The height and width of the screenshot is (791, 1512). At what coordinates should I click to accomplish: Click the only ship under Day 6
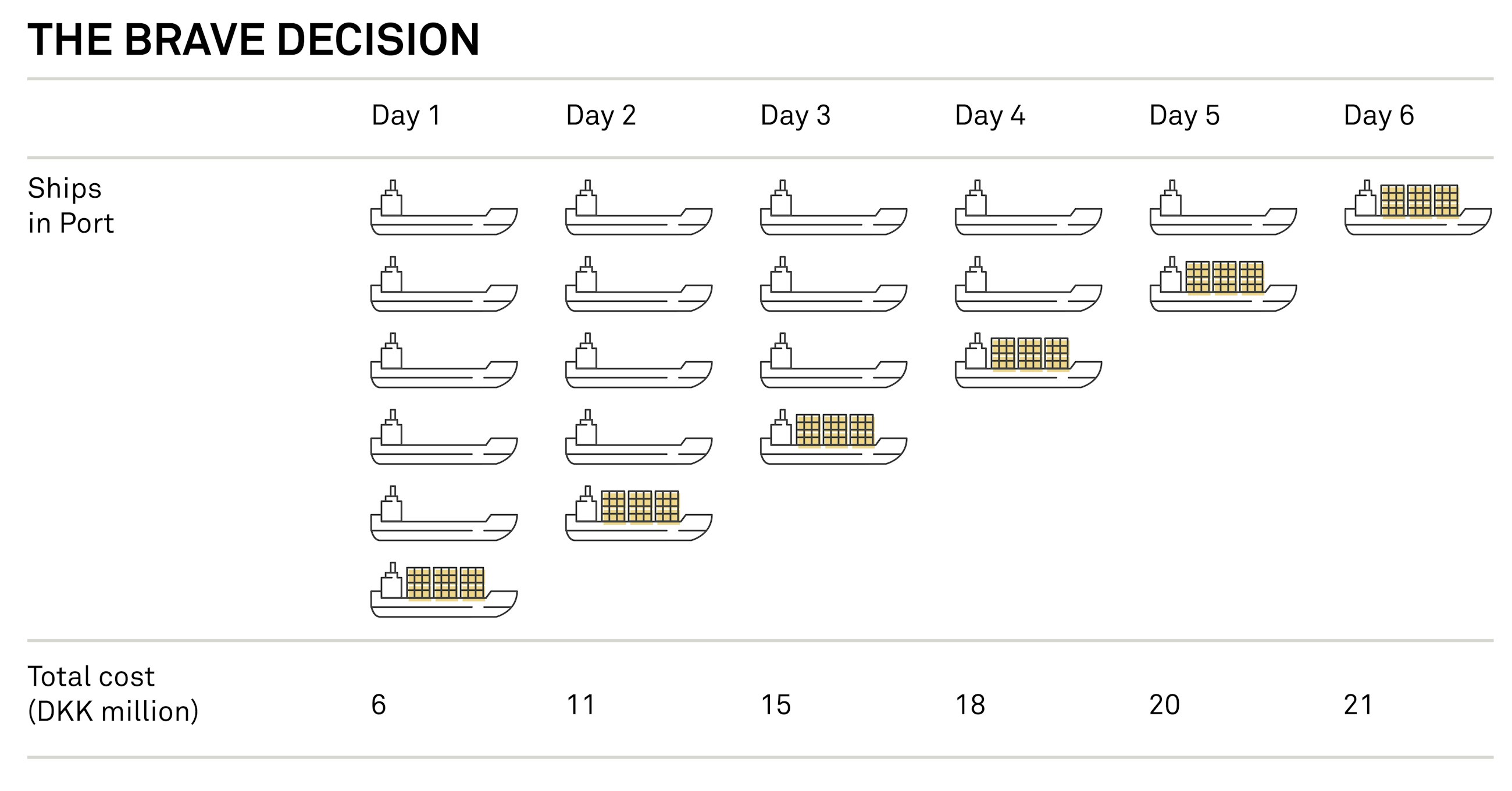[x=1418, y=208]
